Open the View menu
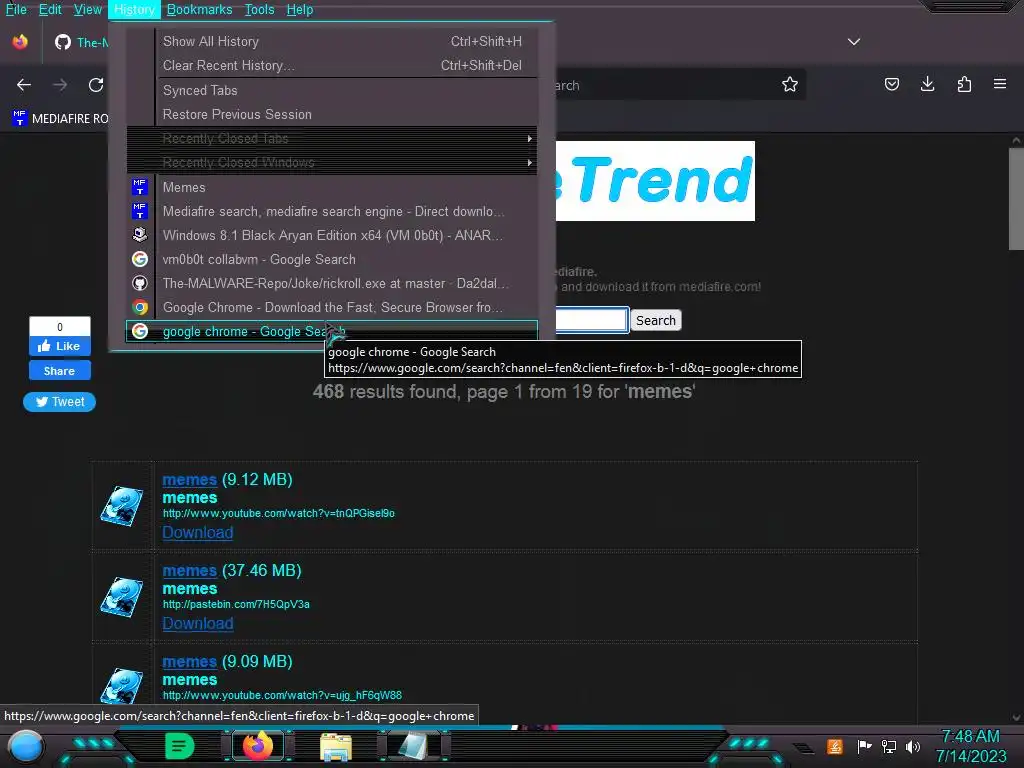The height and width of the screenshot is (768, 1024). pos(88,10)
